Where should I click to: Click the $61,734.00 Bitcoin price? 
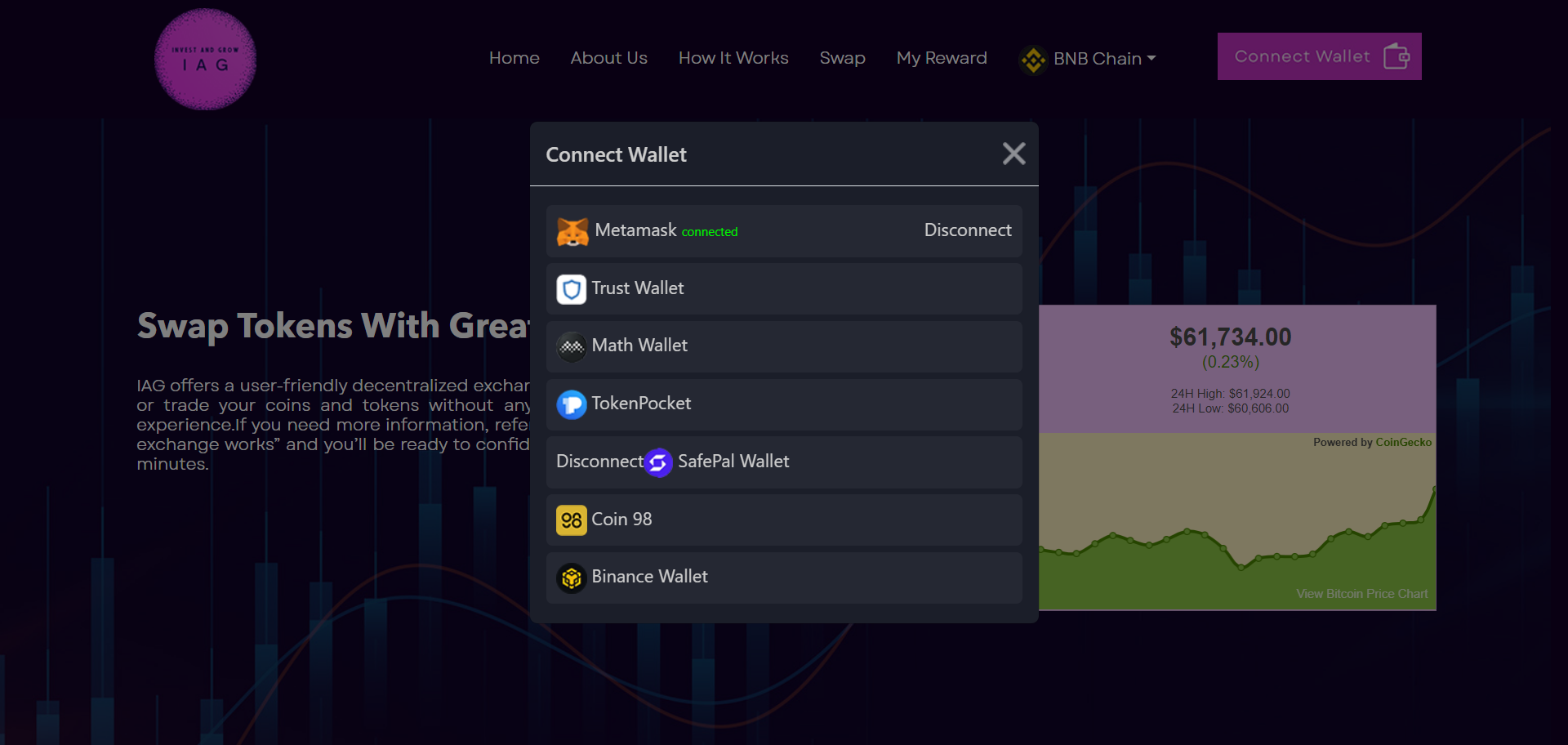[x=1231, y=337]
